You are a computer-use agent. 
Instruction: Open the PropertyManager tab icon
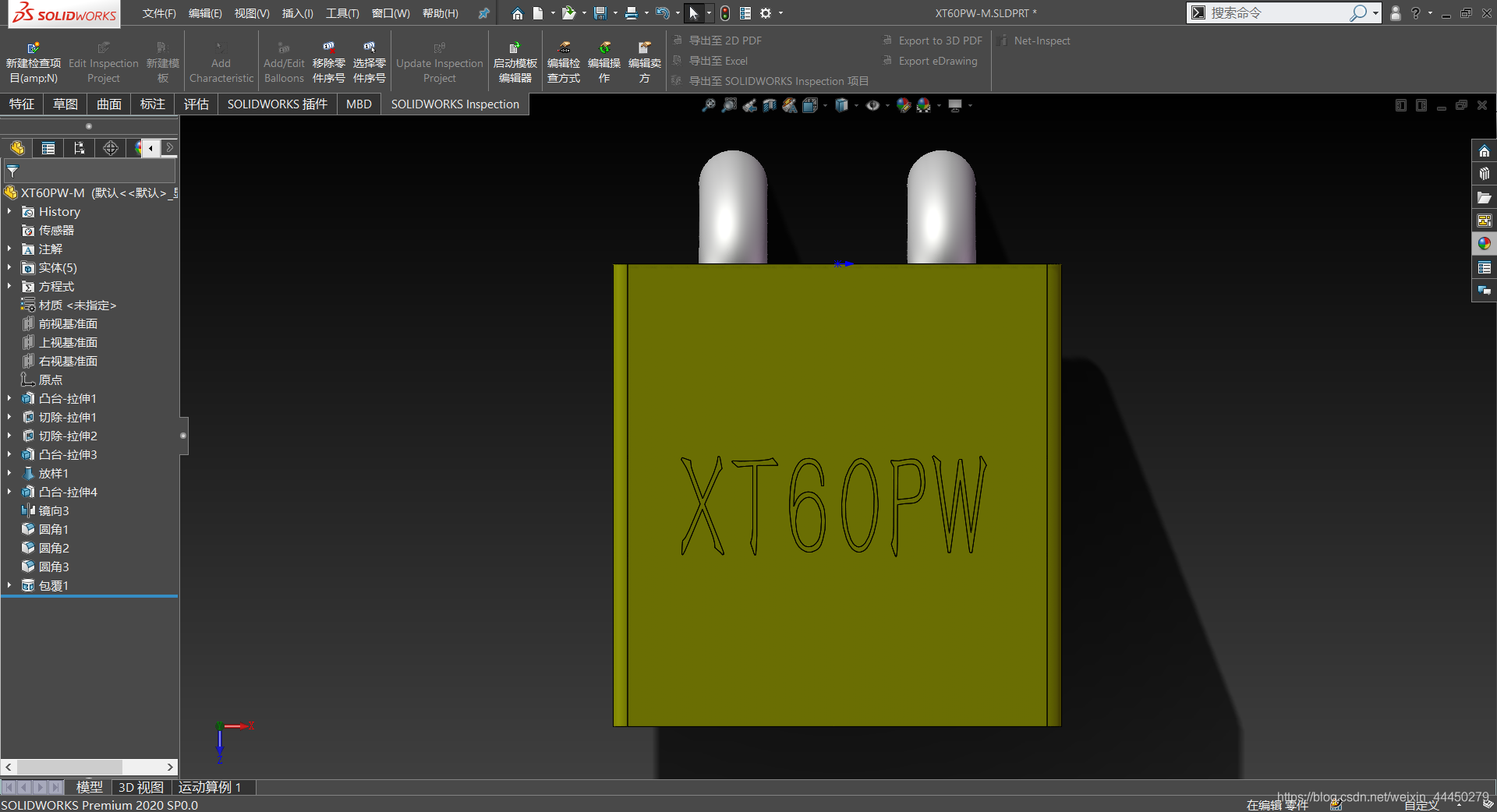click(48, 148)
